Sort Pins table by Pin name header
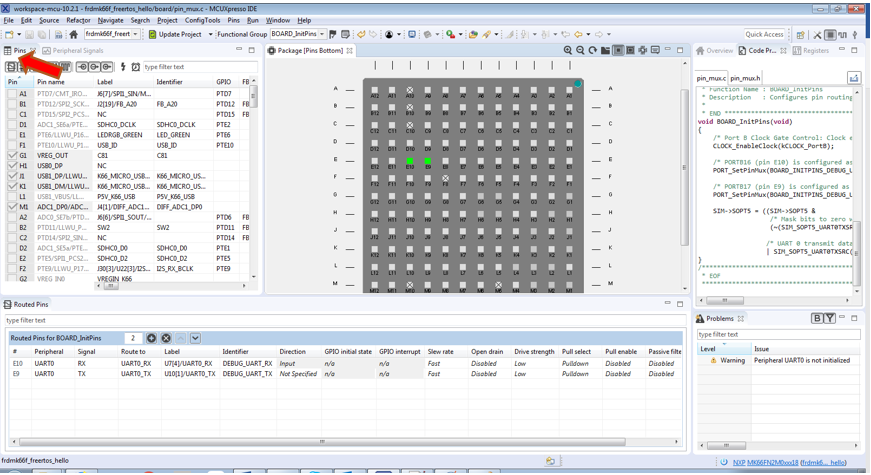 (64, 82)
